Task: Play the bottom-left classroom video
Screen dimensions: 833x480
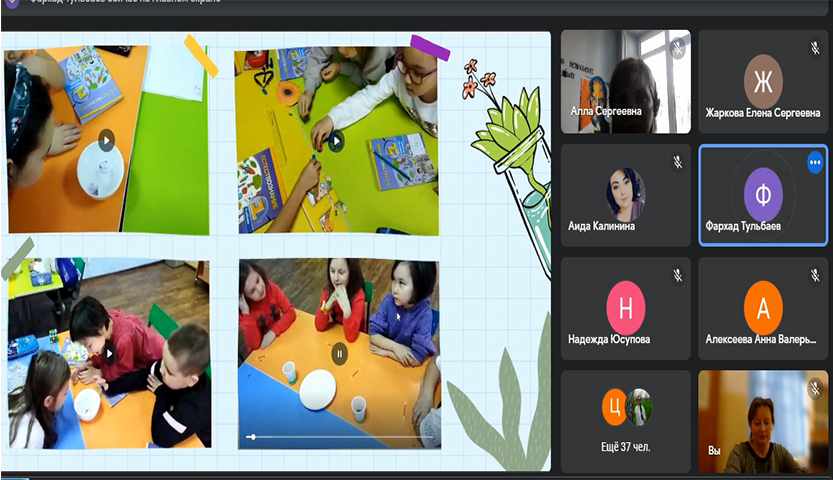Action: click(x=108, y=352)
